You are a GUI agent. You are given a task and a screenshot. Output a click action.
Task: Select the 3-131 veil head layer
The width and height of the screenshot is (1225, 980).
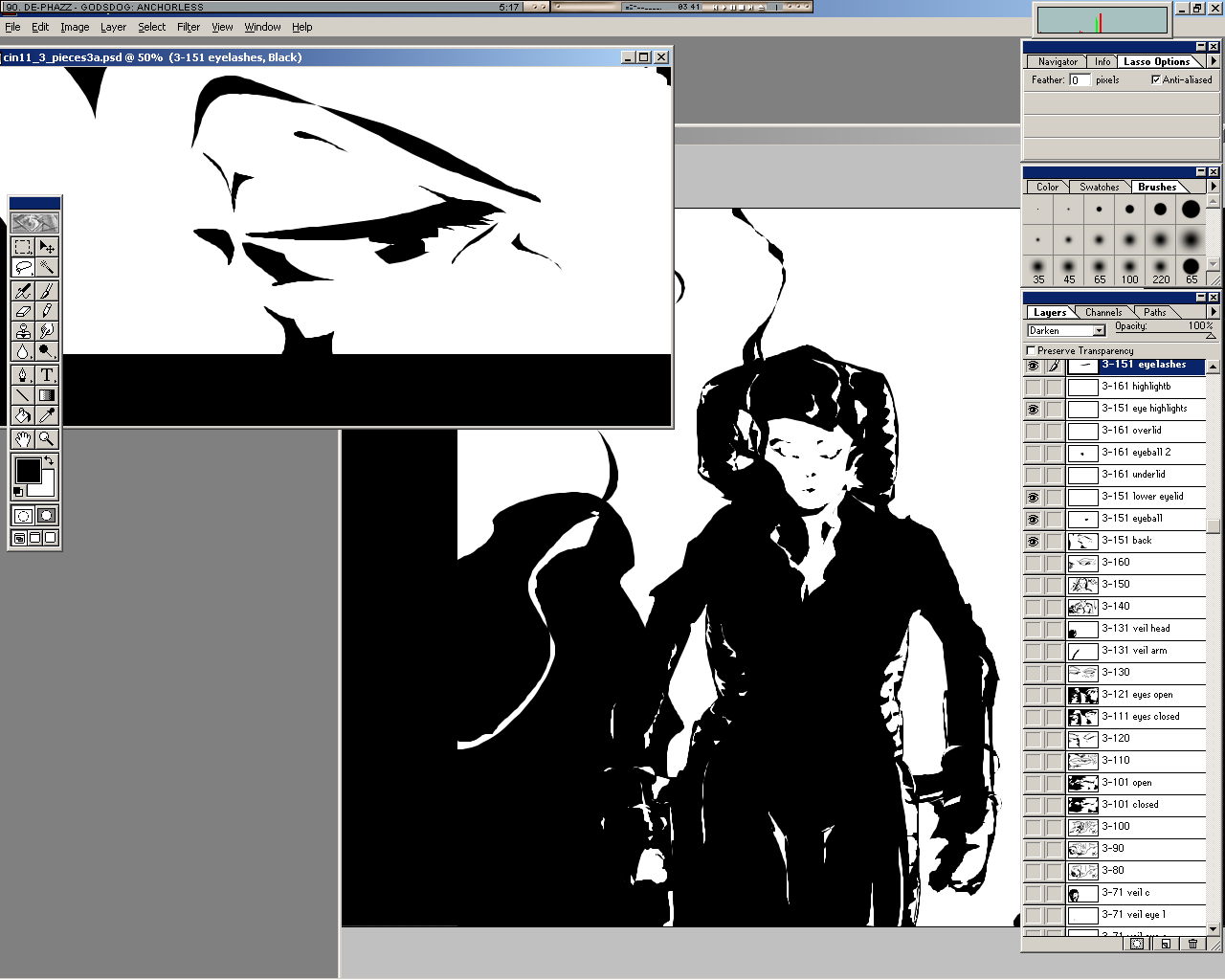pos(1136,630)
